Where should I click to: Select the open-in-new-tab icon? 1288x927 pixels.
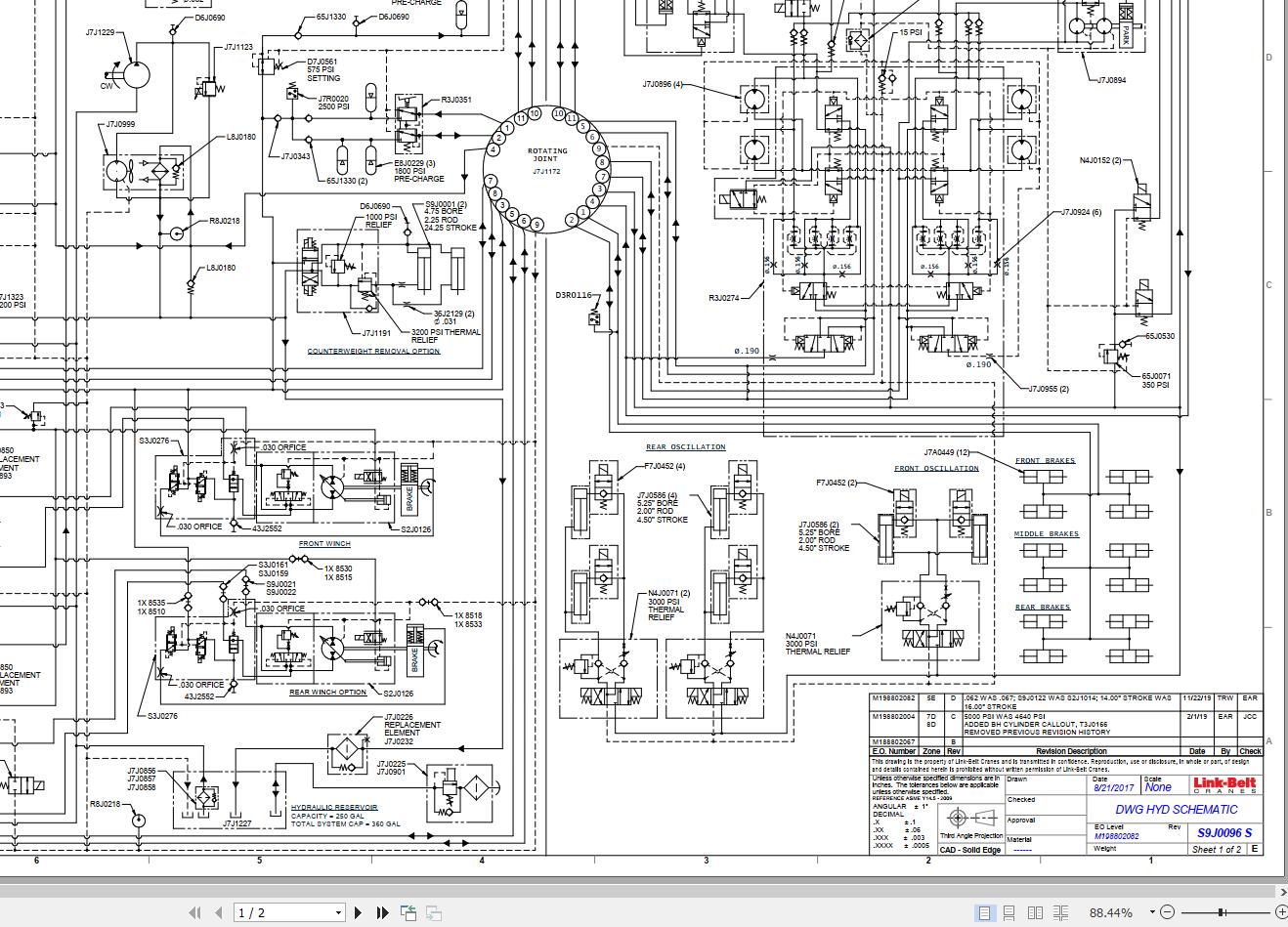pos(408,912)
